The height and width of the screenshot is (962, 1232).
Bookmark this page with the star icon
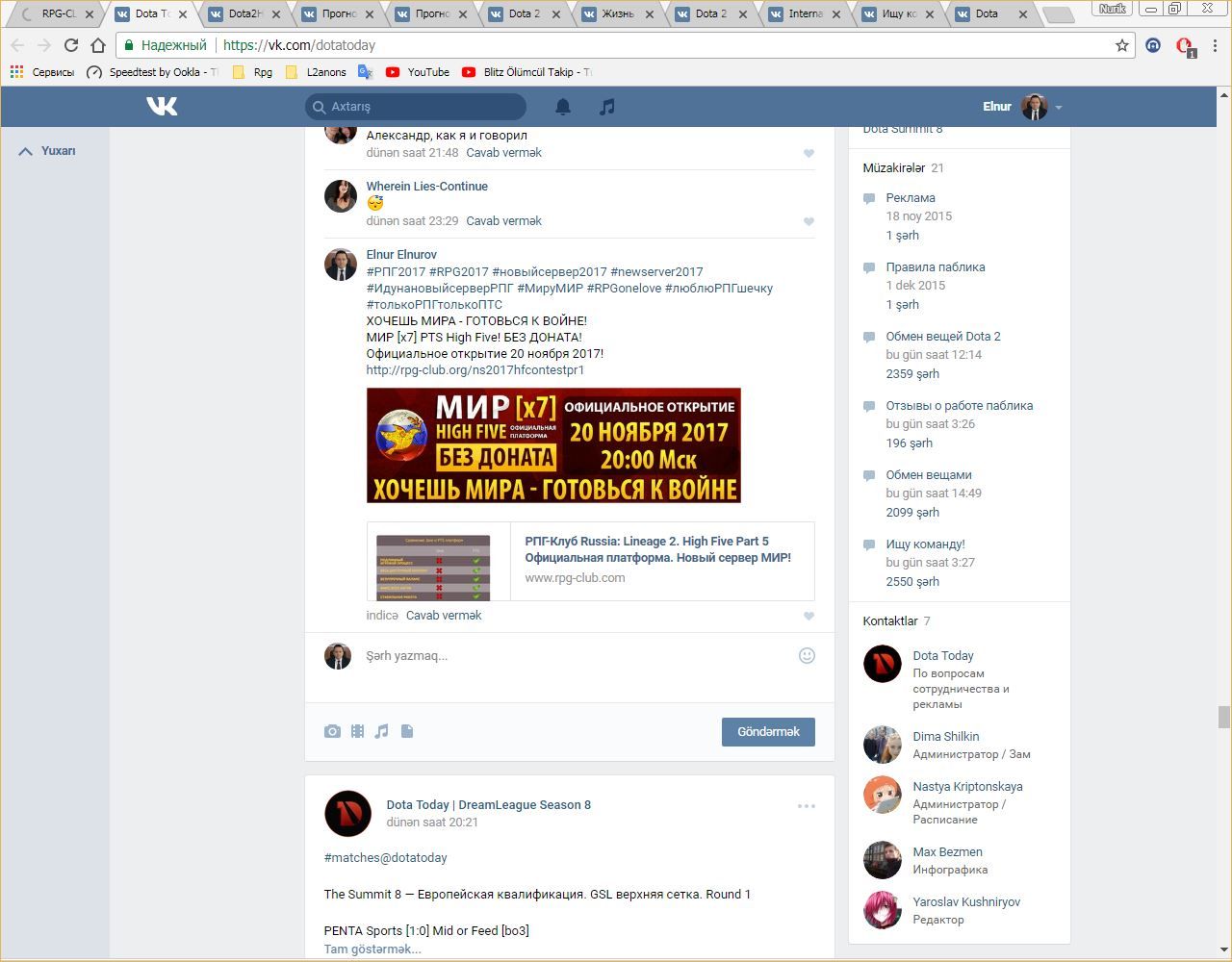pos(1121,45)
